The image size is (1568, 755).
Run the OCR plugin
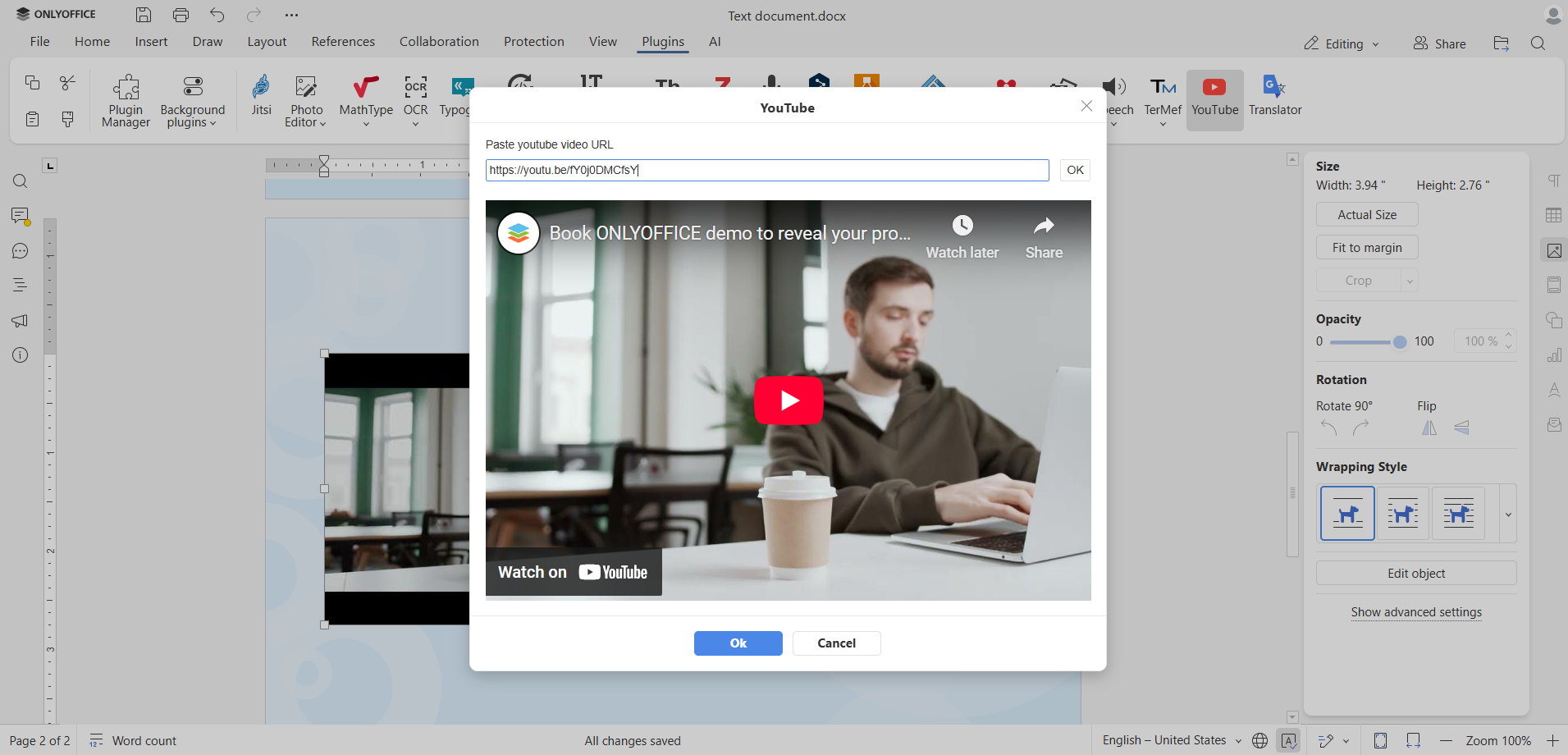[x=415, y=101]
